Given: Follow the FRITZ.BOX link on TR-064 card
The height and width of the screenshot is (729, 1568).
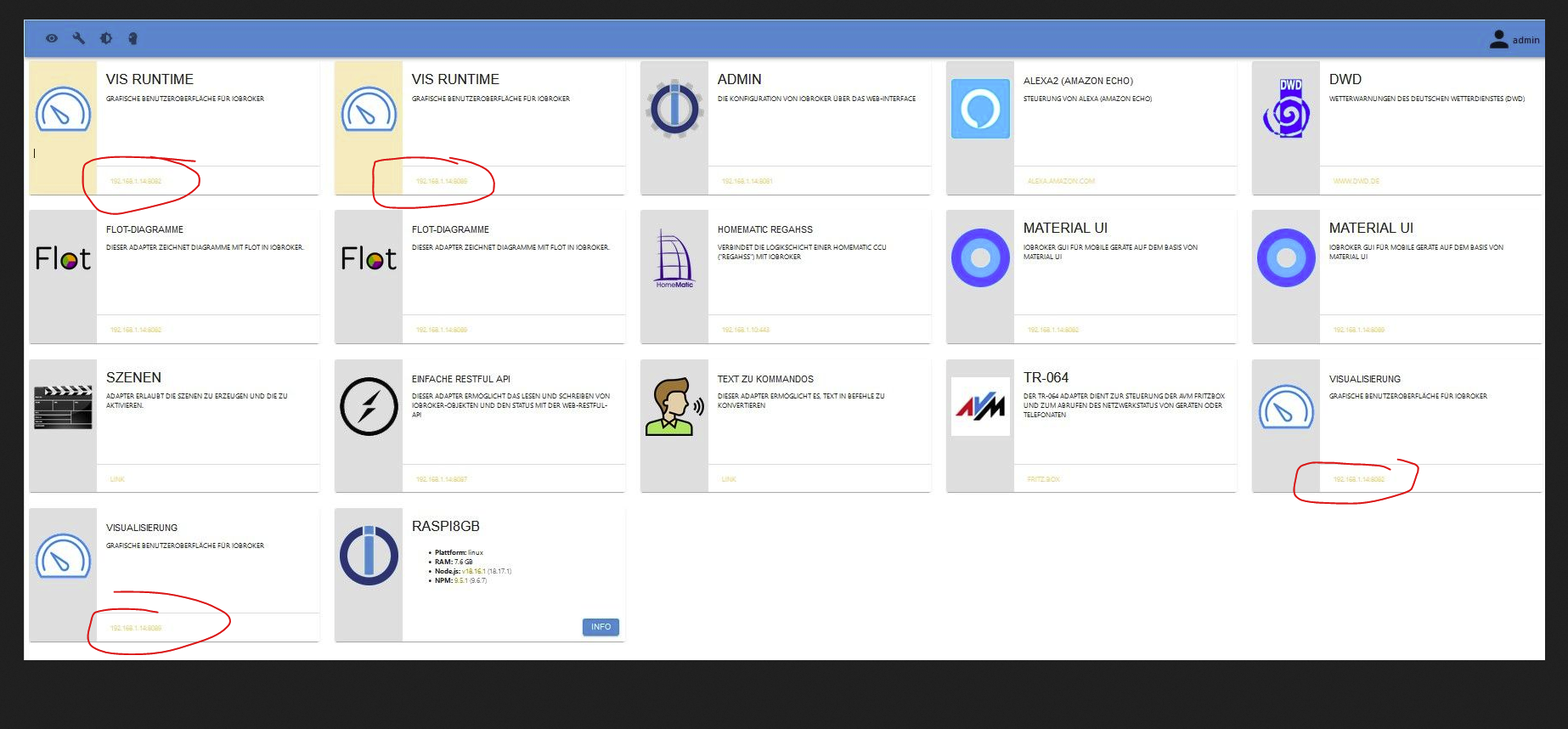Looking at the screenshot, I should tap(1043, 479).
